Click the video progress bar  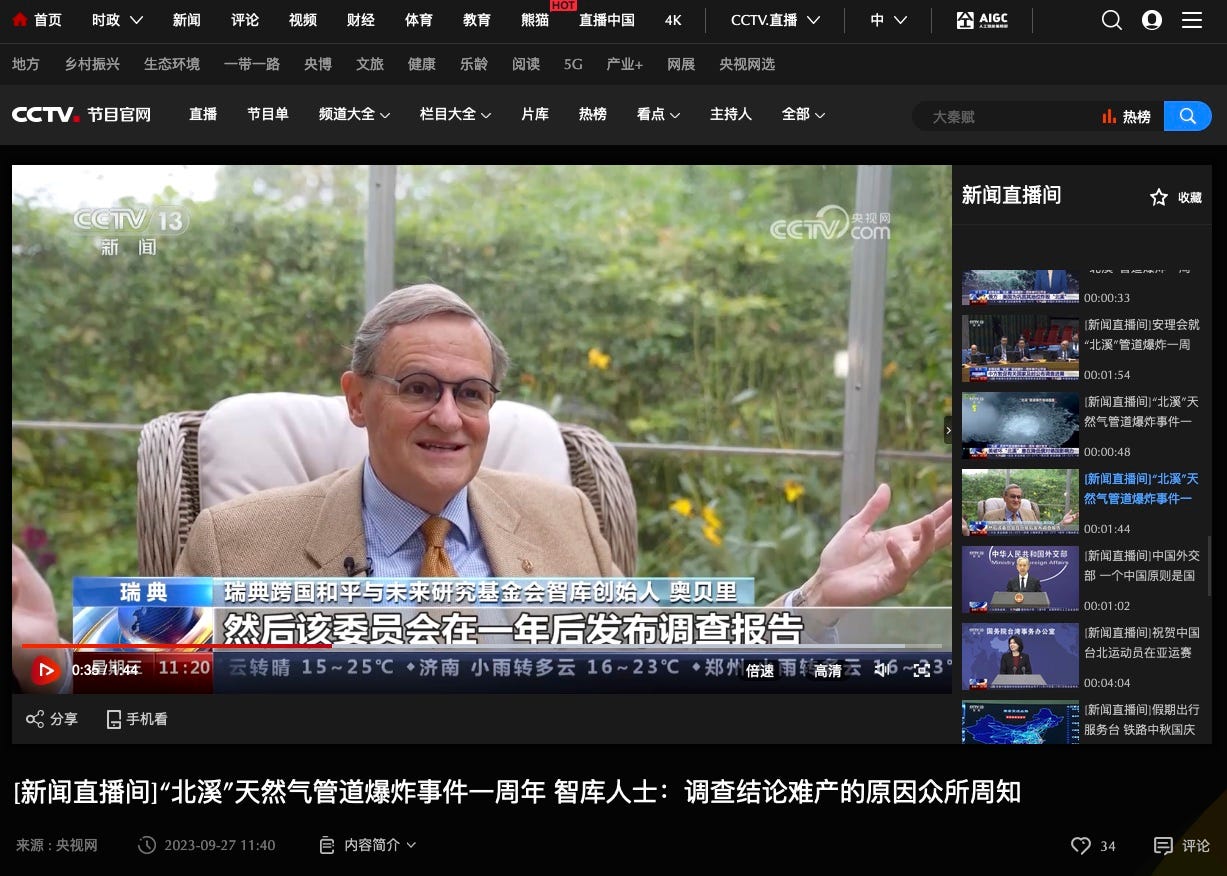tap(482, 646)
